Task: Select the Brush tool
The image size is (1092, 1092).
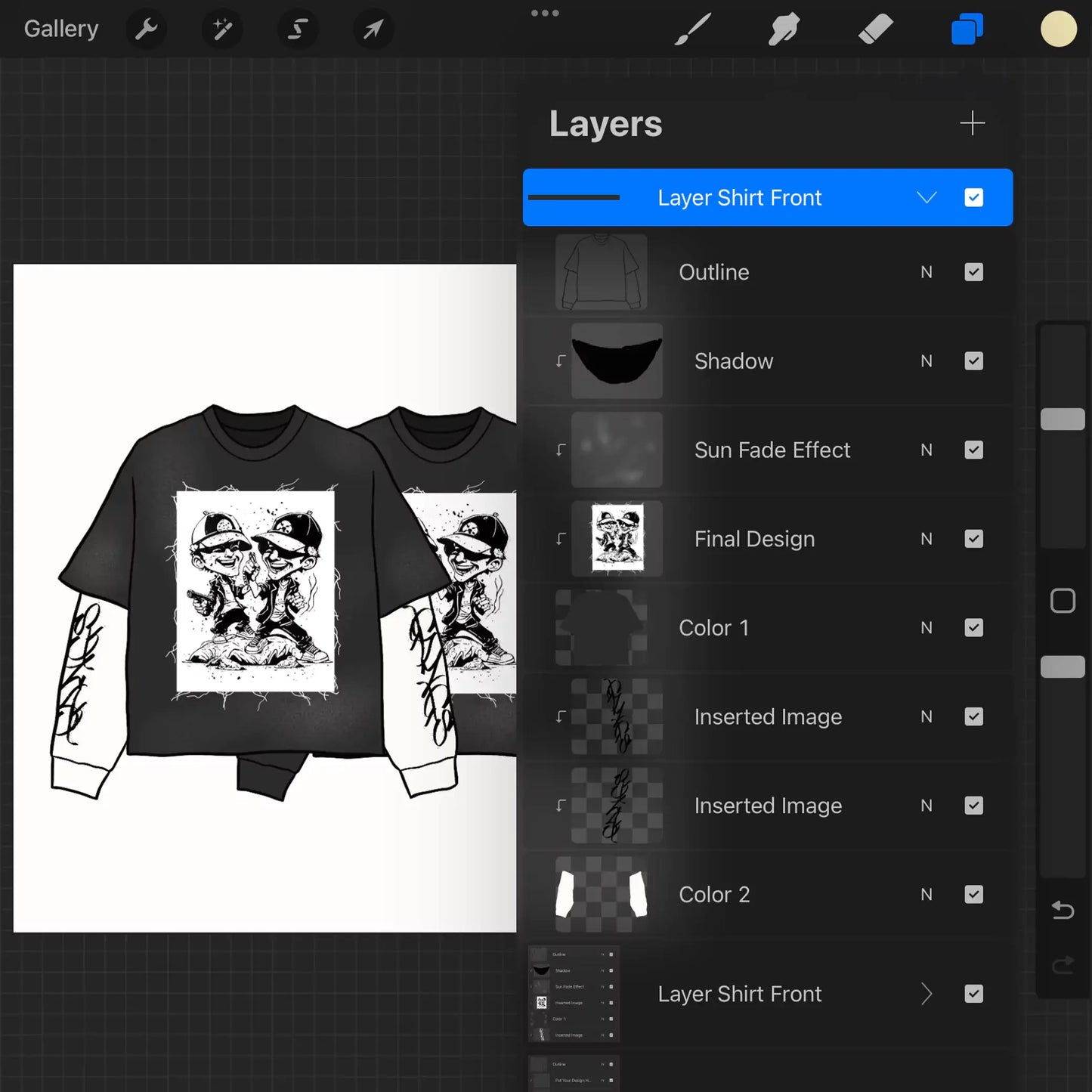Action: 692,29
